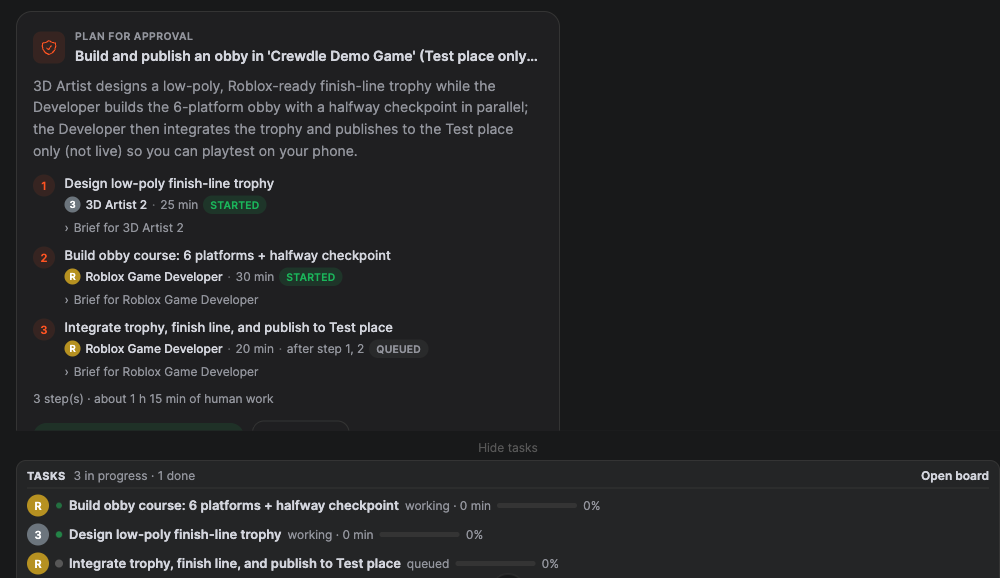
Task: Click the 3 avatar beside Design trophy task
Action: (38, 535)
